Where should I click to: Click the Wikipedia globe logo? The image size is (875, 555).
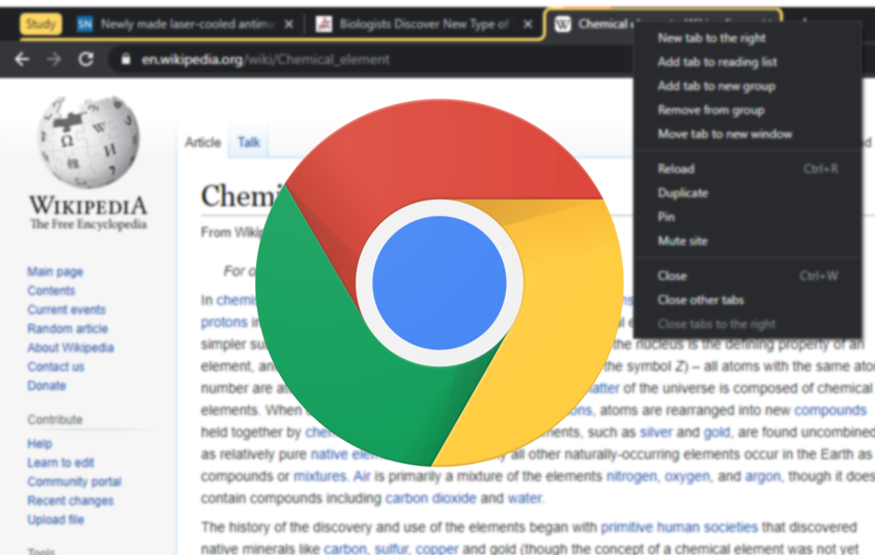pyautogui.click(x=89, y=142)
